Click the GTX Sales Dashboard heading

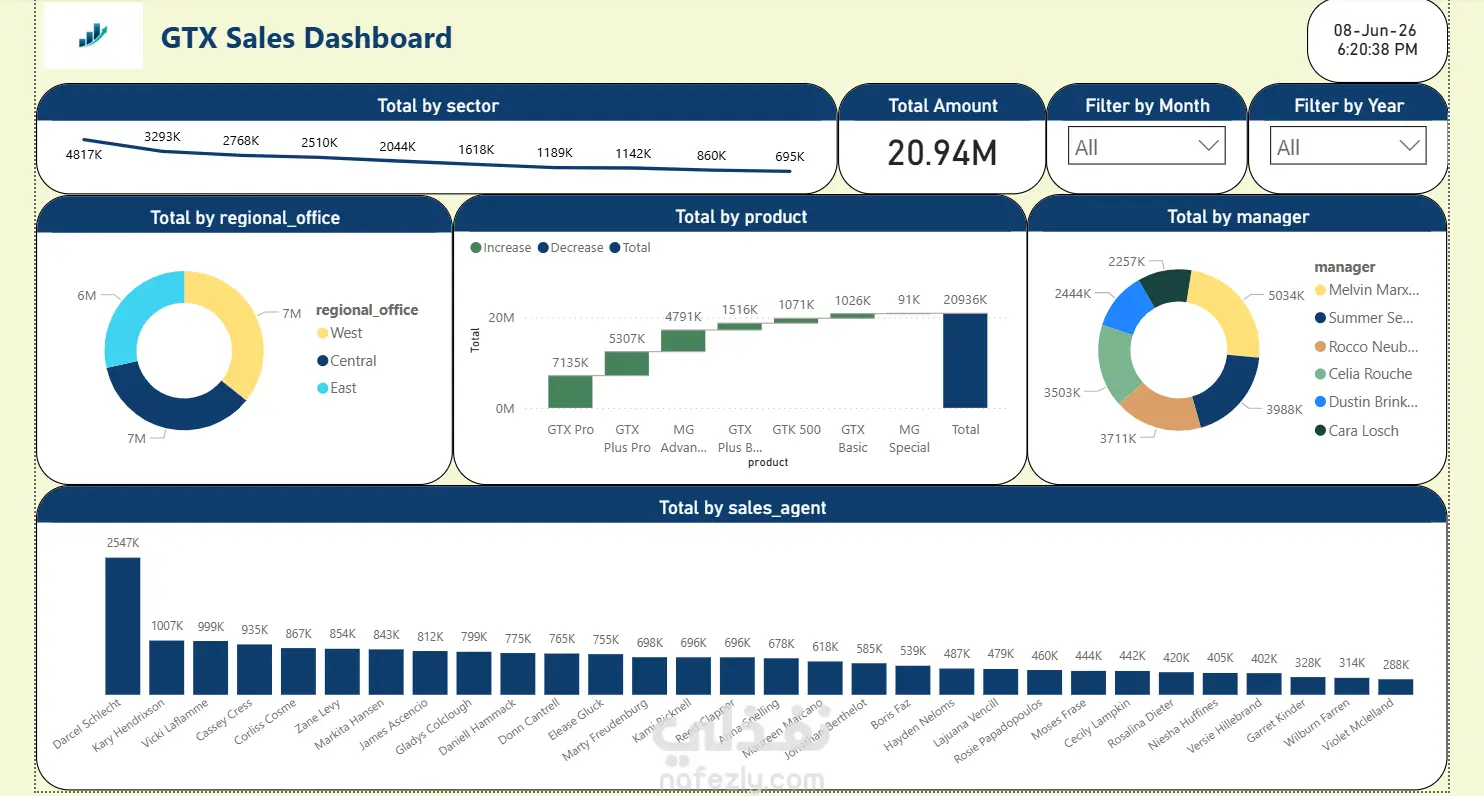(x=306, y=38)
